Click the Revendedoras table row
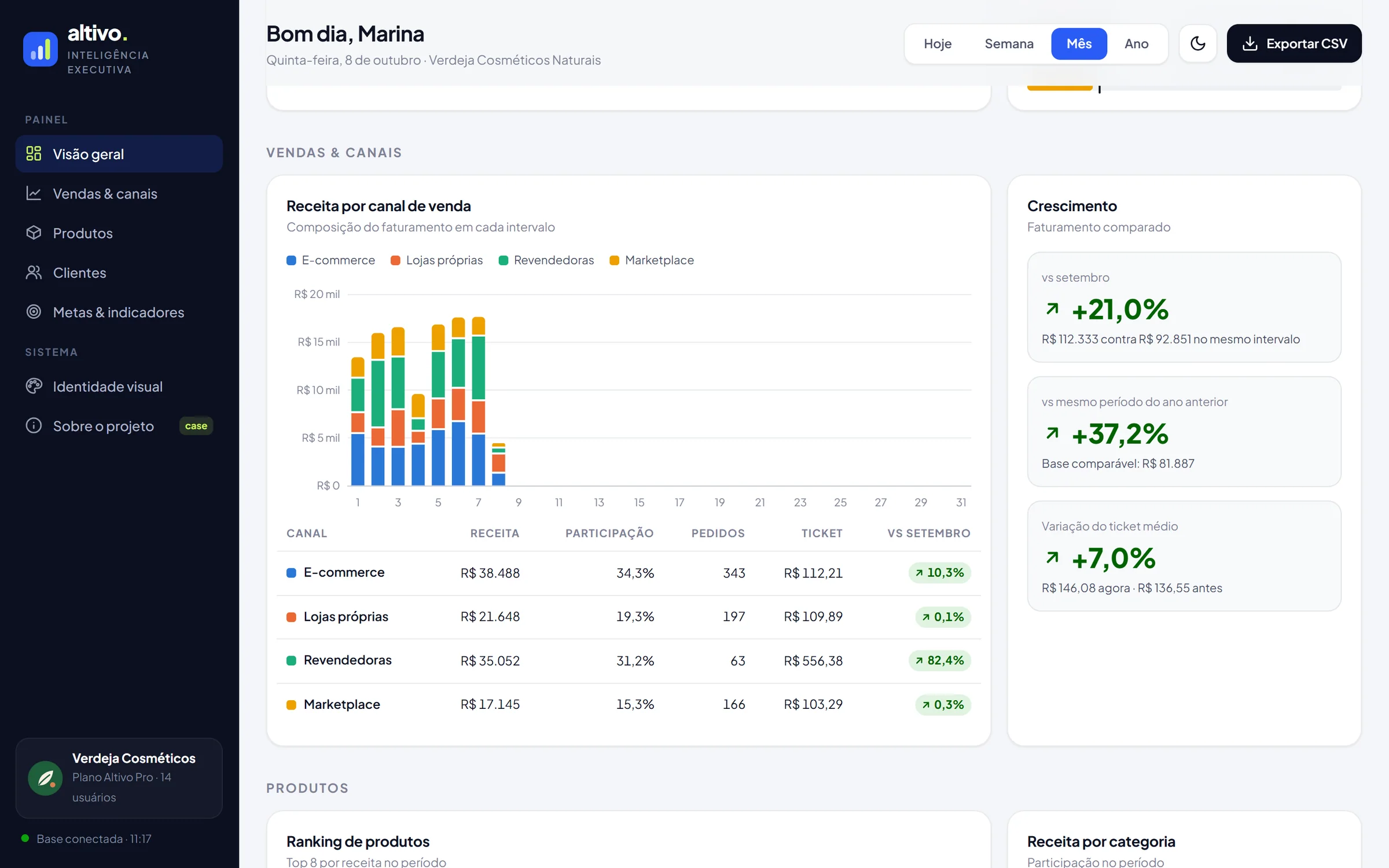The image size is (1389, 868). tap(629, 661)
